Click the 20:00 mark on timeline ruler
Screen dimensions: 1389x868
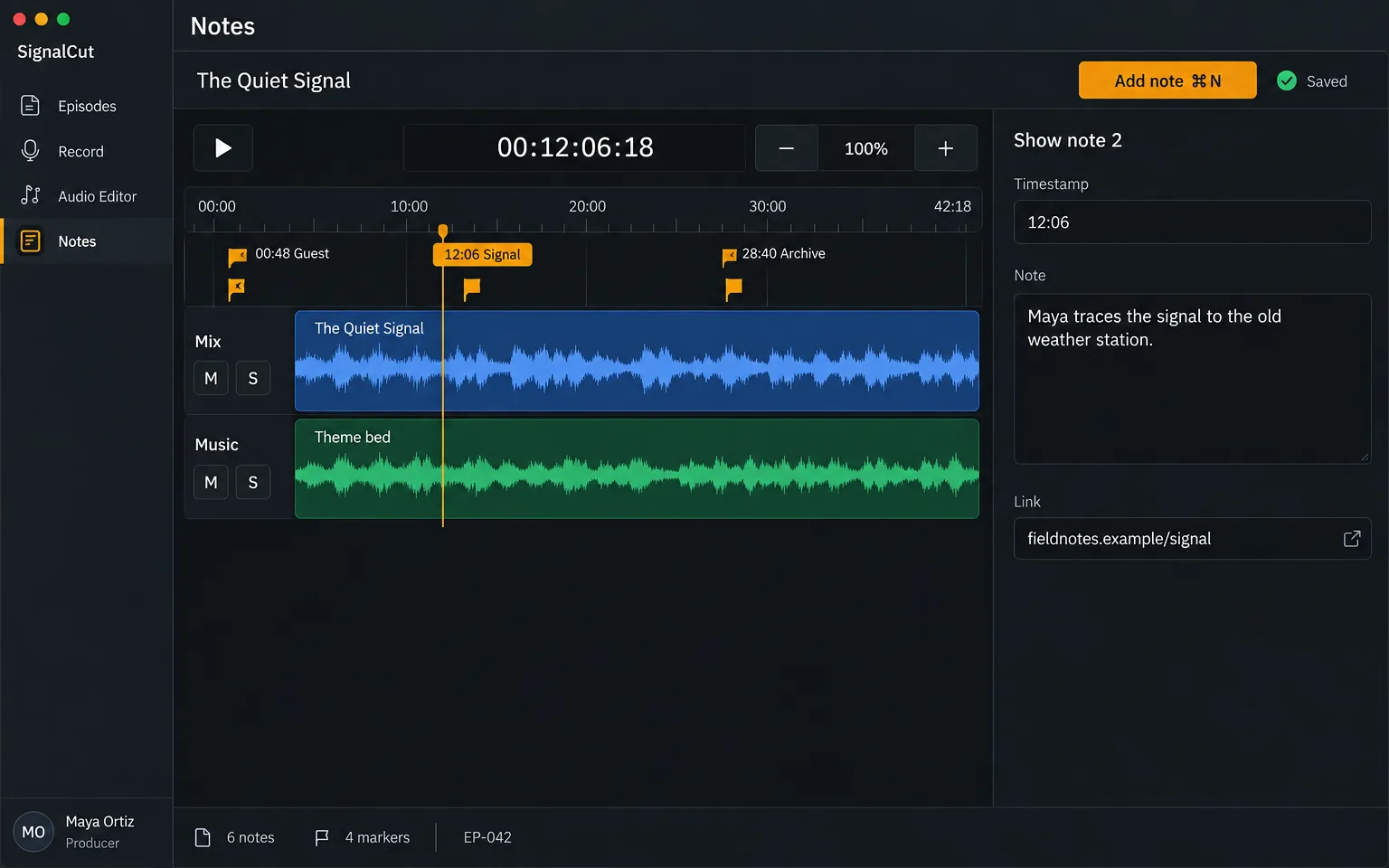(587, 206)
